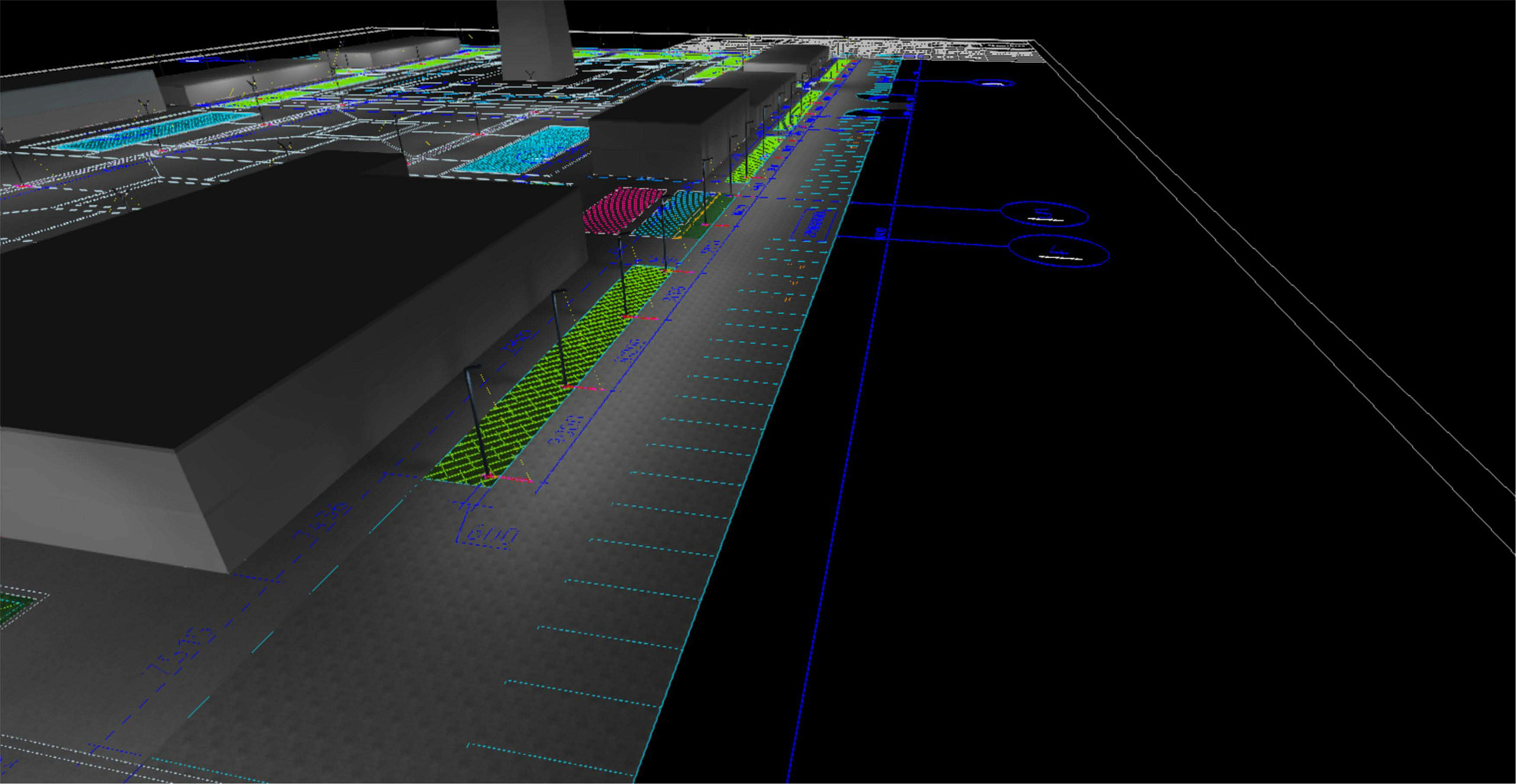Click the 6100 dimension label on road
Screen dimensions: 1516x784
pyautogui.click(x=490, y=534)
